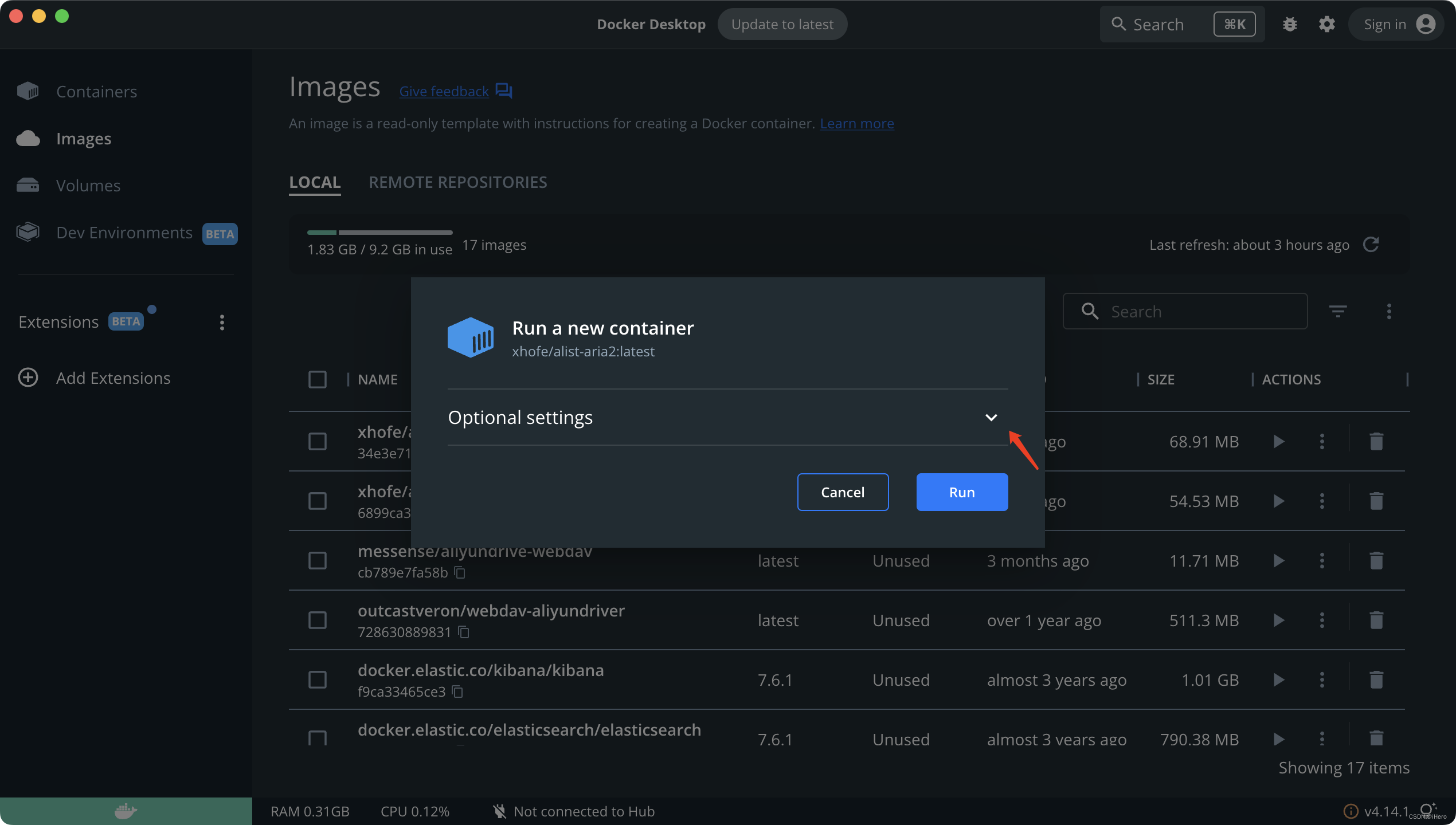Open the settings gear icon
Image resolution: width=1456 pixels, height=825 pixels.
1326,25
